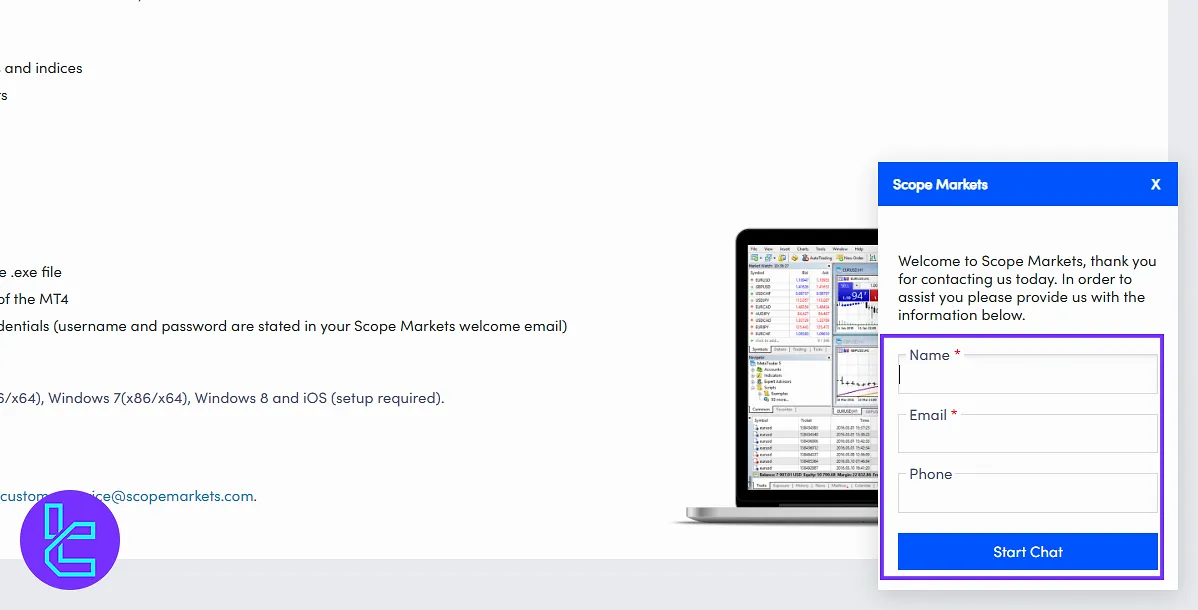Select the Accounts item in Navigator
The height and width of the screenshot is (610, 1198).
coord(771,367)
